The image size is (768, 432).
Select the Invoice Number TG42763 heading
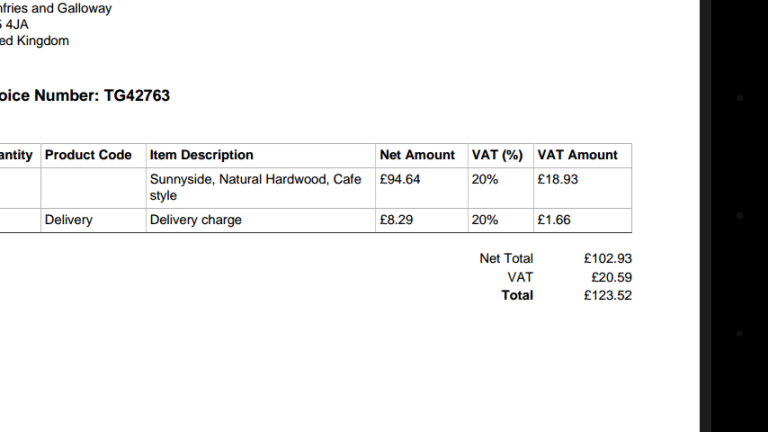pos(84,96)
